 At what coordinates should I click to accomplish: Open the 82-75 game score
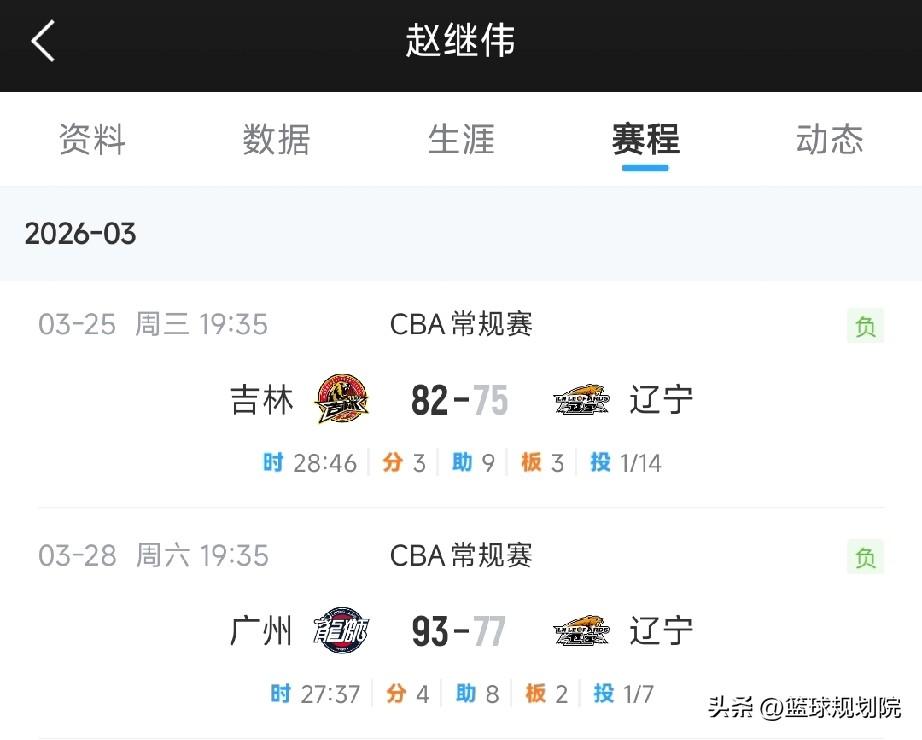[x=459, y=400]
